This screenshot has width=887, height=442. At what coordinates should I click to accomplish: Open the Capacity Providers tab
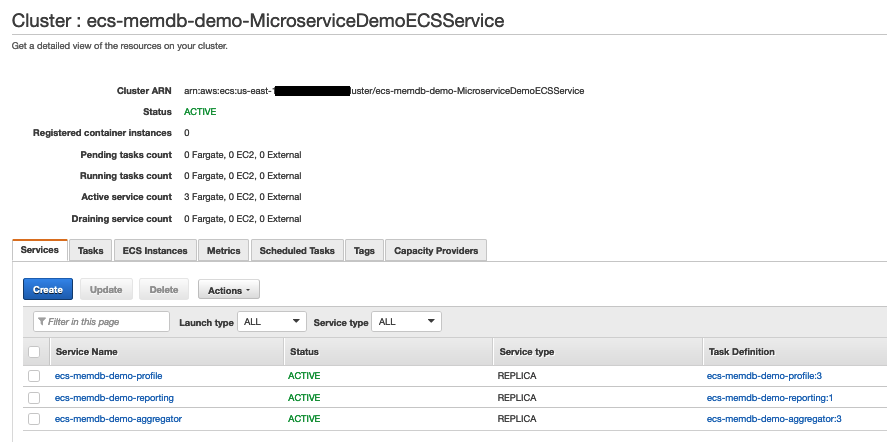pyautogui.click(x=436, y=251)
